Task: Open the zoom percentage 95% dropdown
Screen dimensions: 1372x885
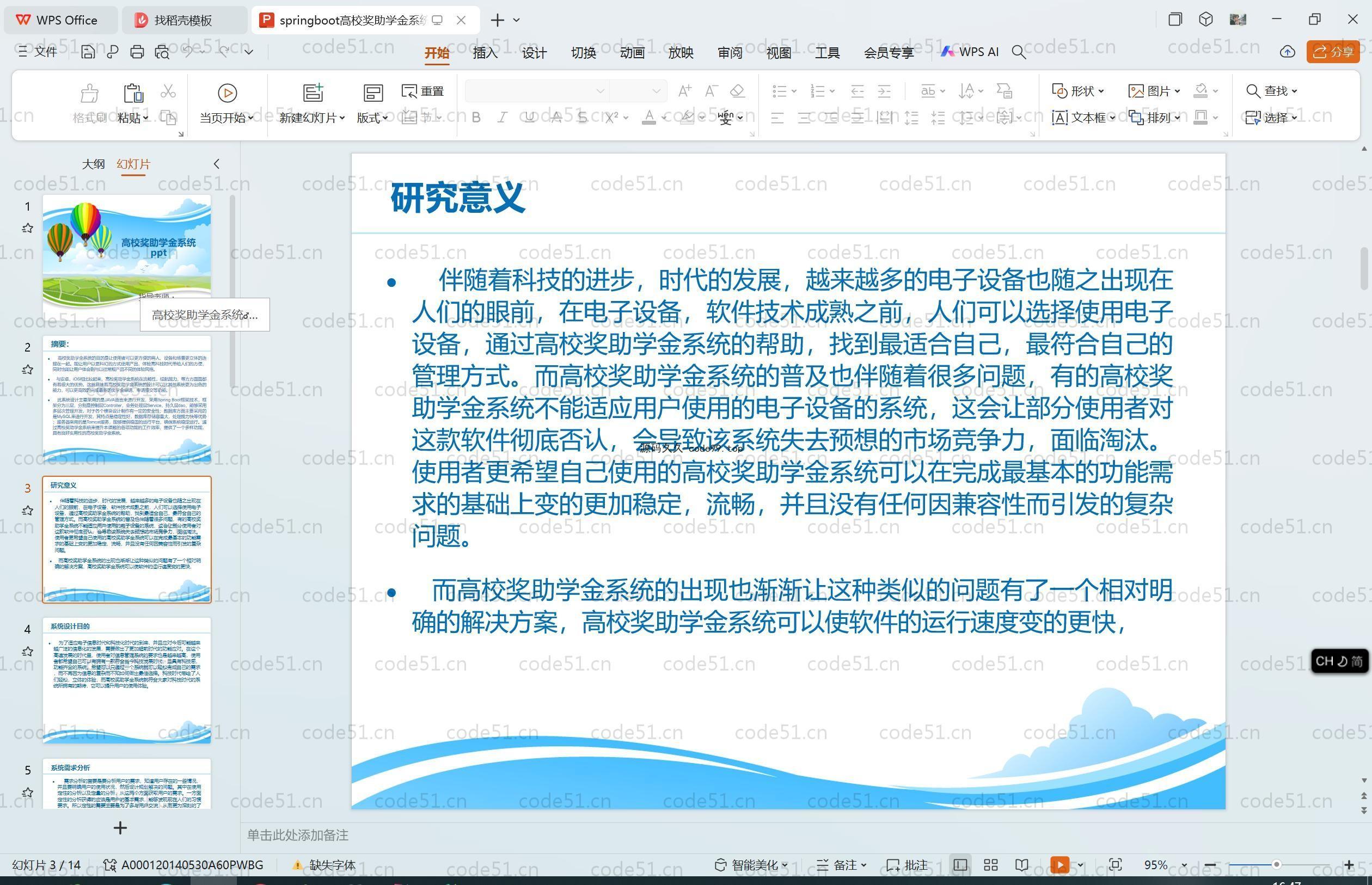Action: 1184,865
